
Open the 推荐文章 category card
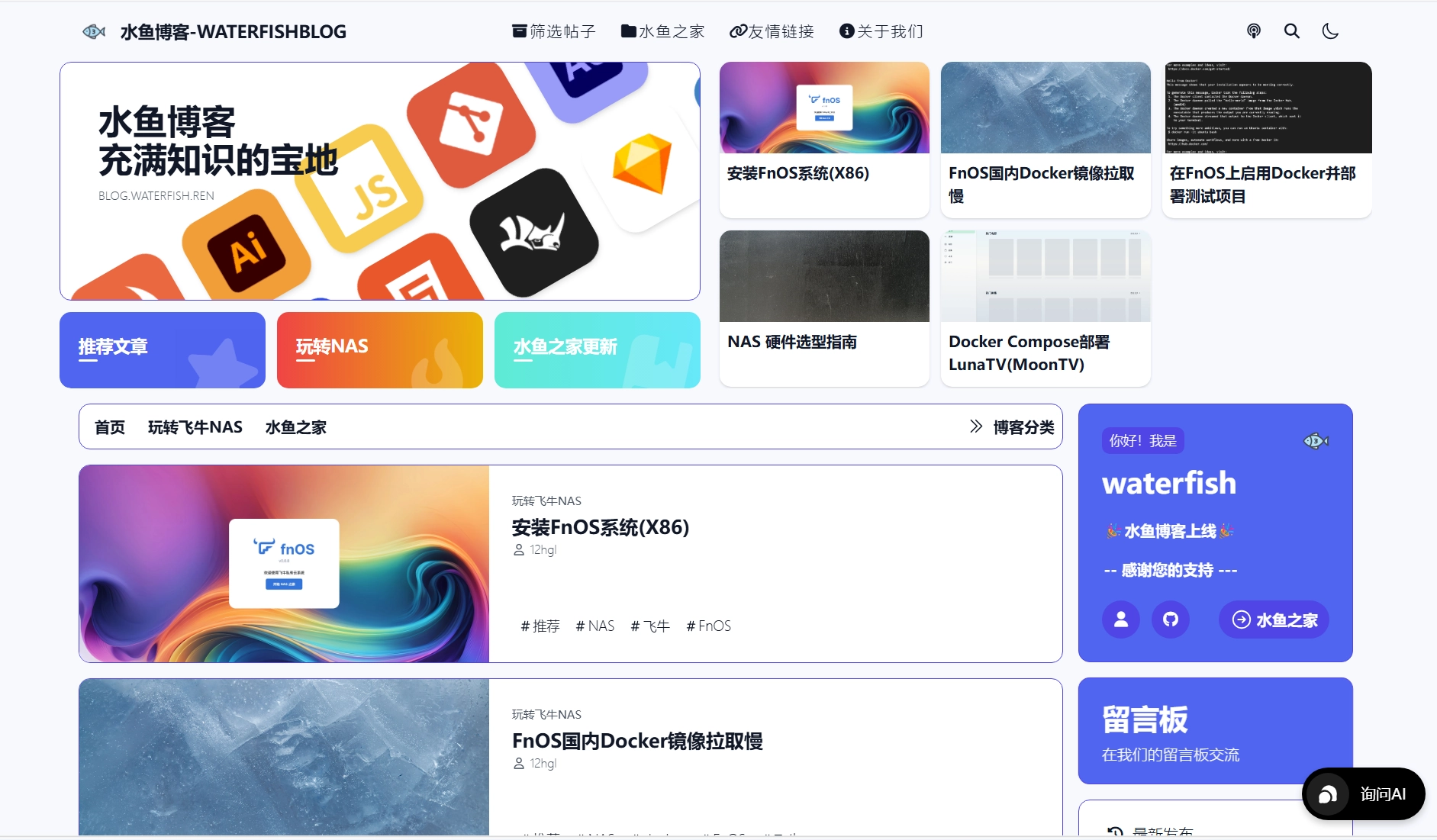163,350
